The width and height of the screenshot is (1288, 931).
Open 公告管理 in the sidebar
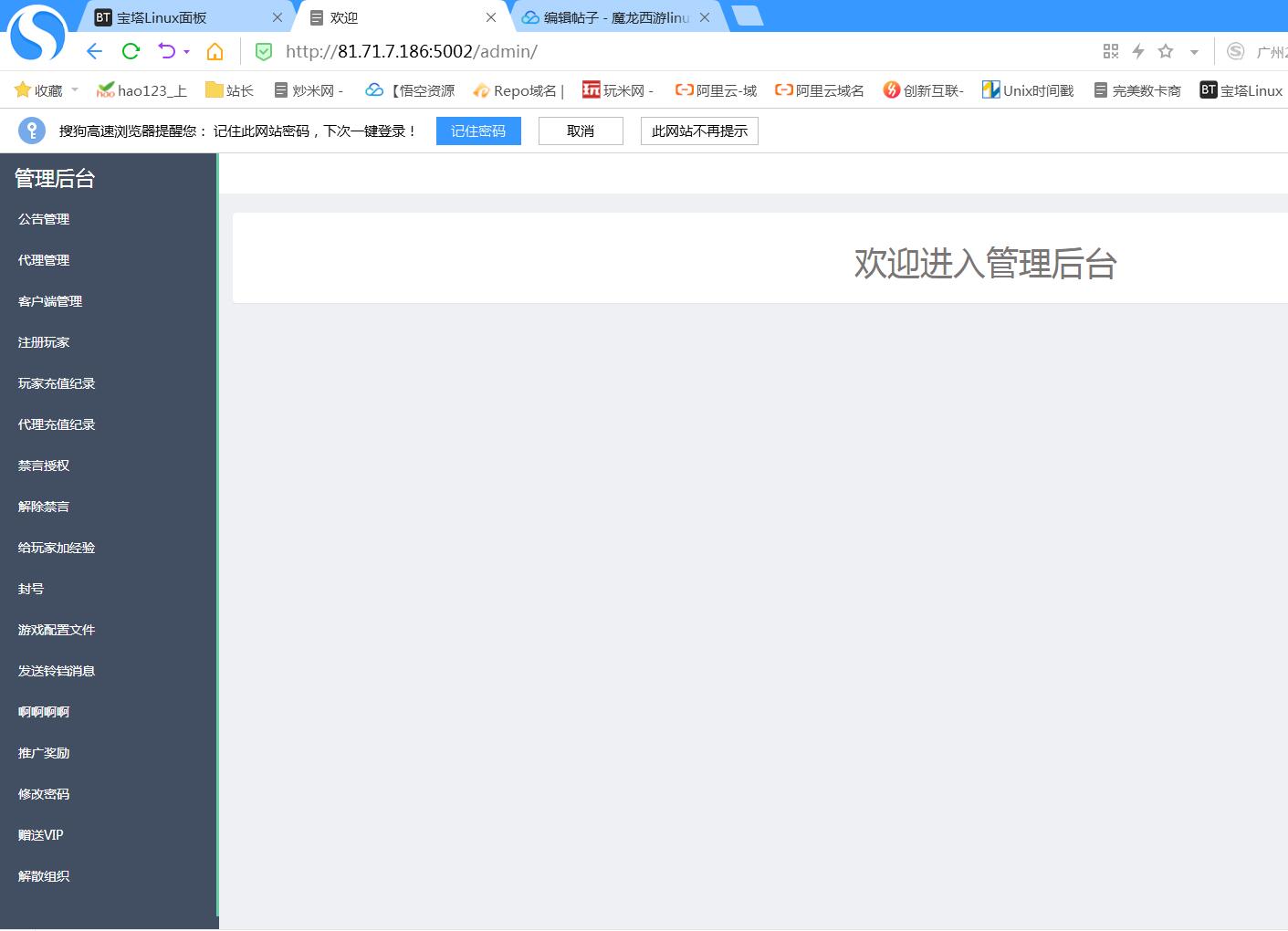(44, 219)
